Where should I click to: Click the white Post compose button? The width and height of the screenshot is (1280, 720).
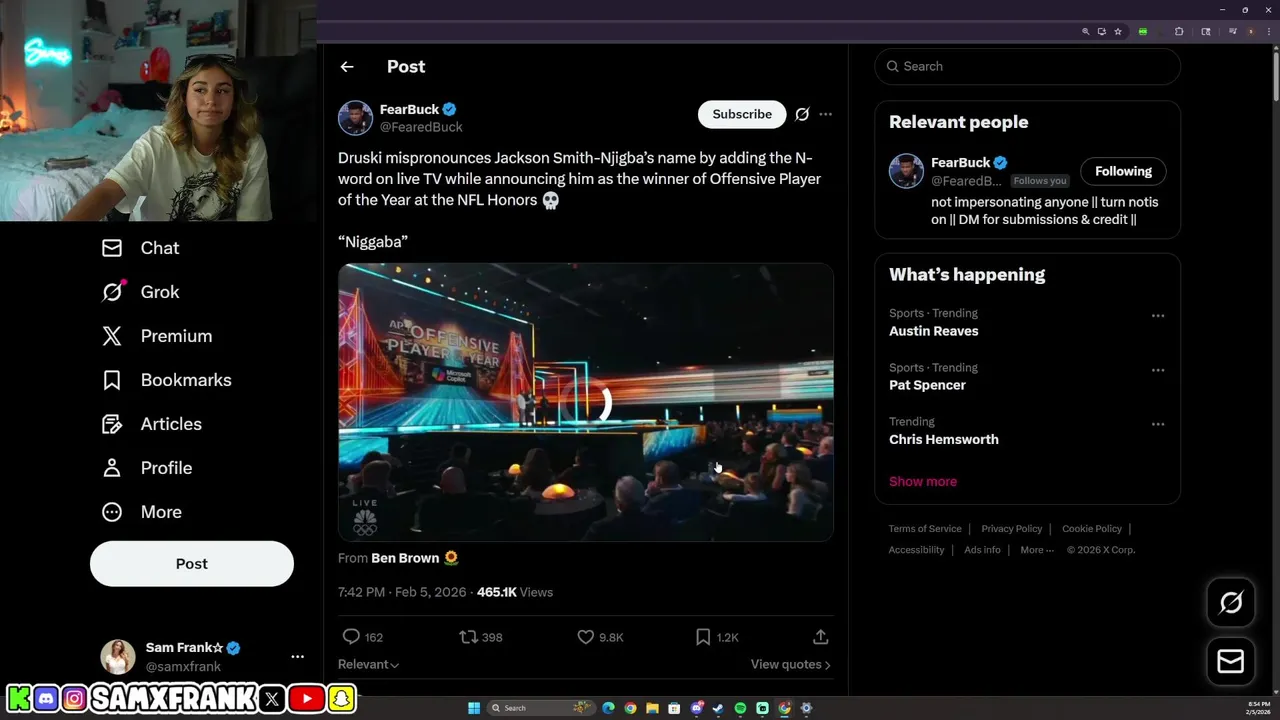(x=192, y=564)
